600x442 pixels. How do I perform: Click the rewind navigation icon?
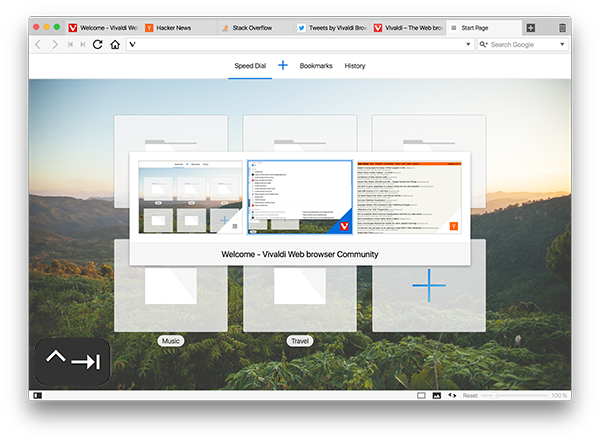pyautogui.click(x=70, y=44)
